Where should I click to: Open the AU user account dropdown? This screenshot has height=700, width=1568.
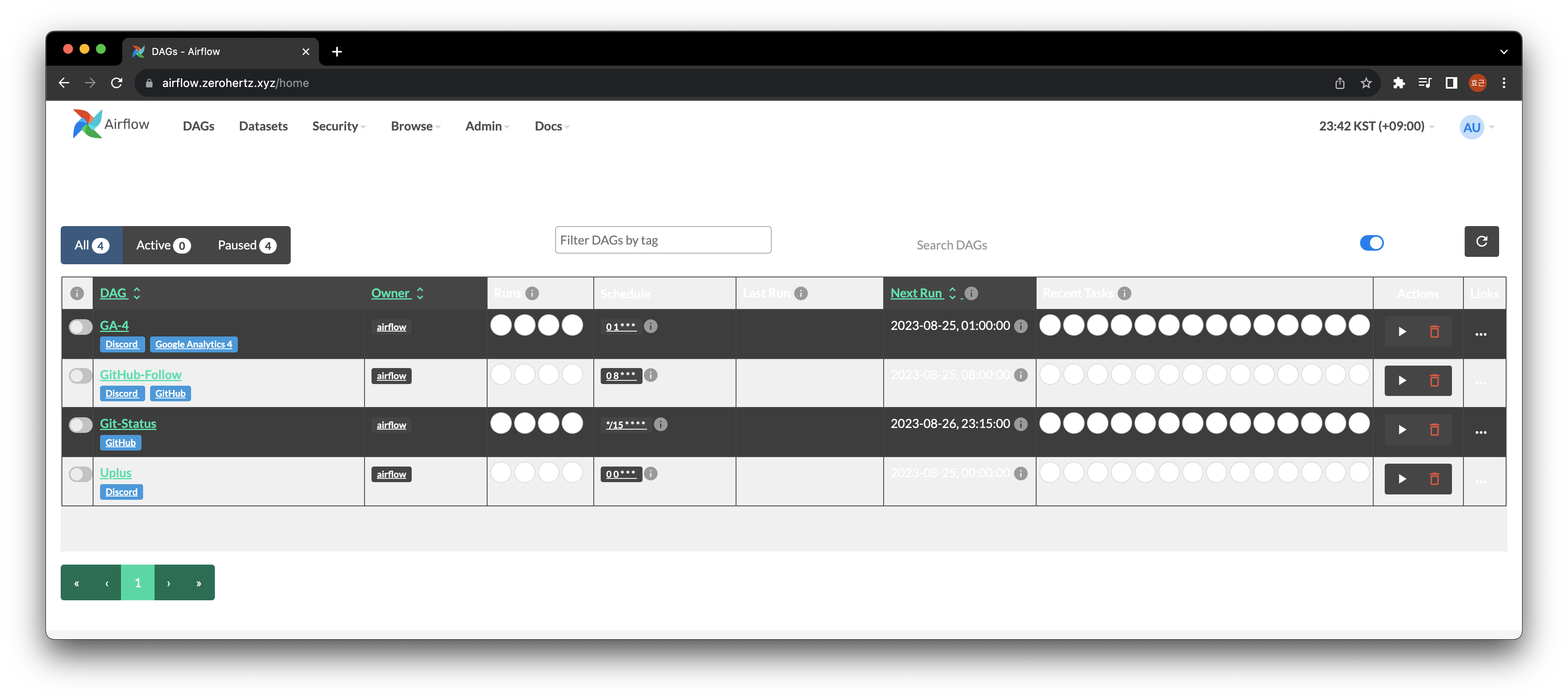point(1477,127)
